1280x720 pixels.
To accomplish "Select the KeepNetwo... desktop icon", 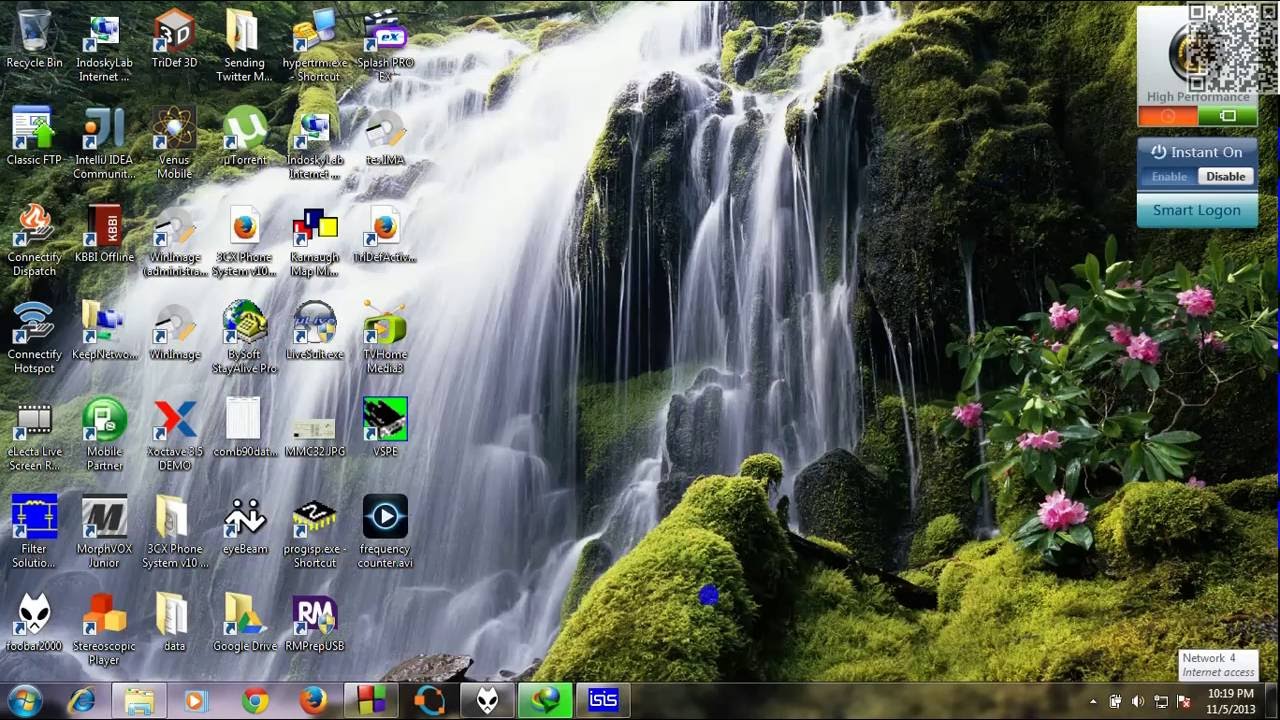I will coord(104,331).
